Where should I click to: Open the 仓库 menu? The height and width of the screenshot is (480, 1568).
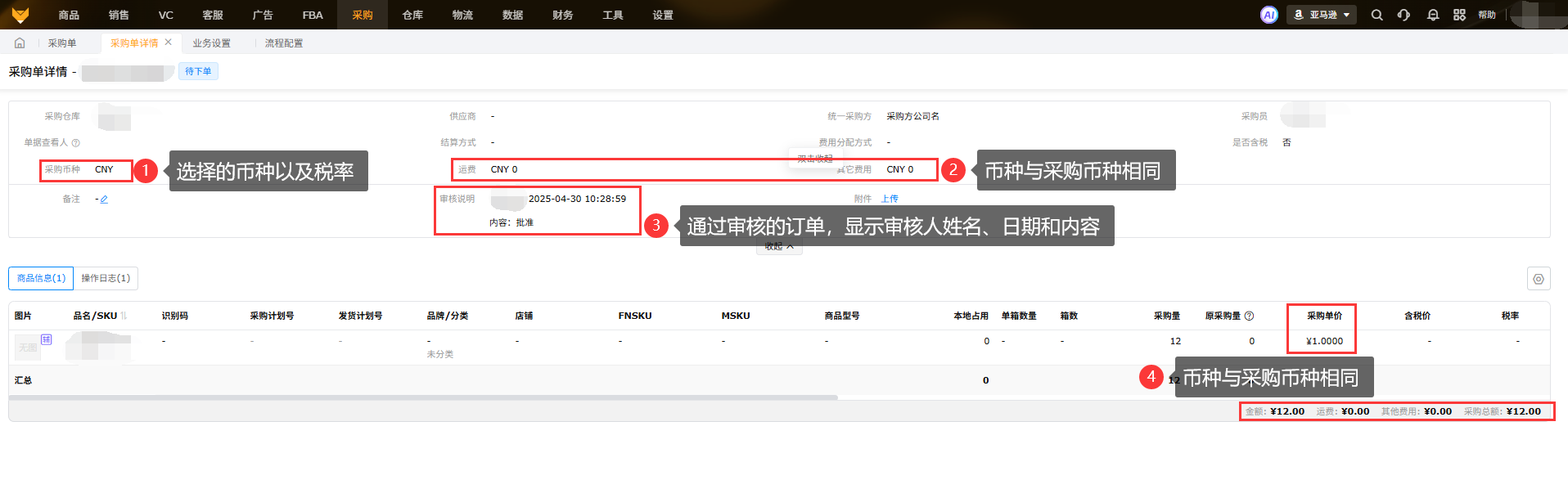pos(412,15)
